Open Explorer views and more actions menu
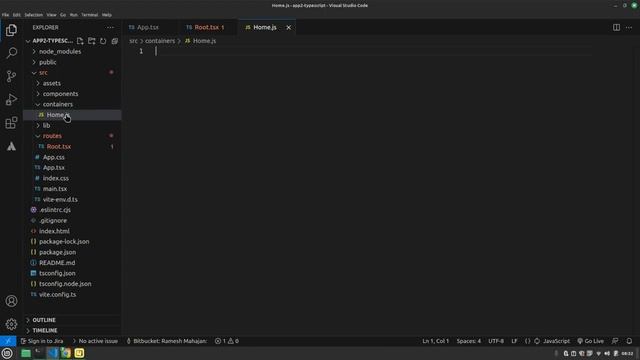 click(x=111, y=27)
